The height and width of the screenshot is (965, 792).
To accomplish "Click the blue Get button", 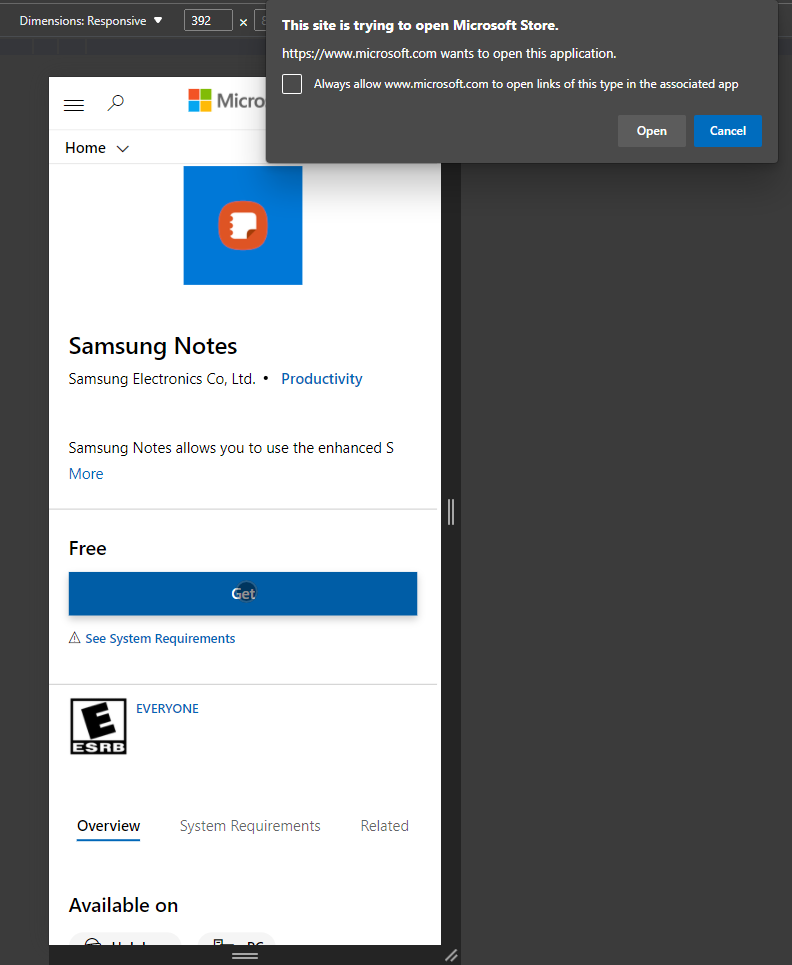I will coord(243,593).
